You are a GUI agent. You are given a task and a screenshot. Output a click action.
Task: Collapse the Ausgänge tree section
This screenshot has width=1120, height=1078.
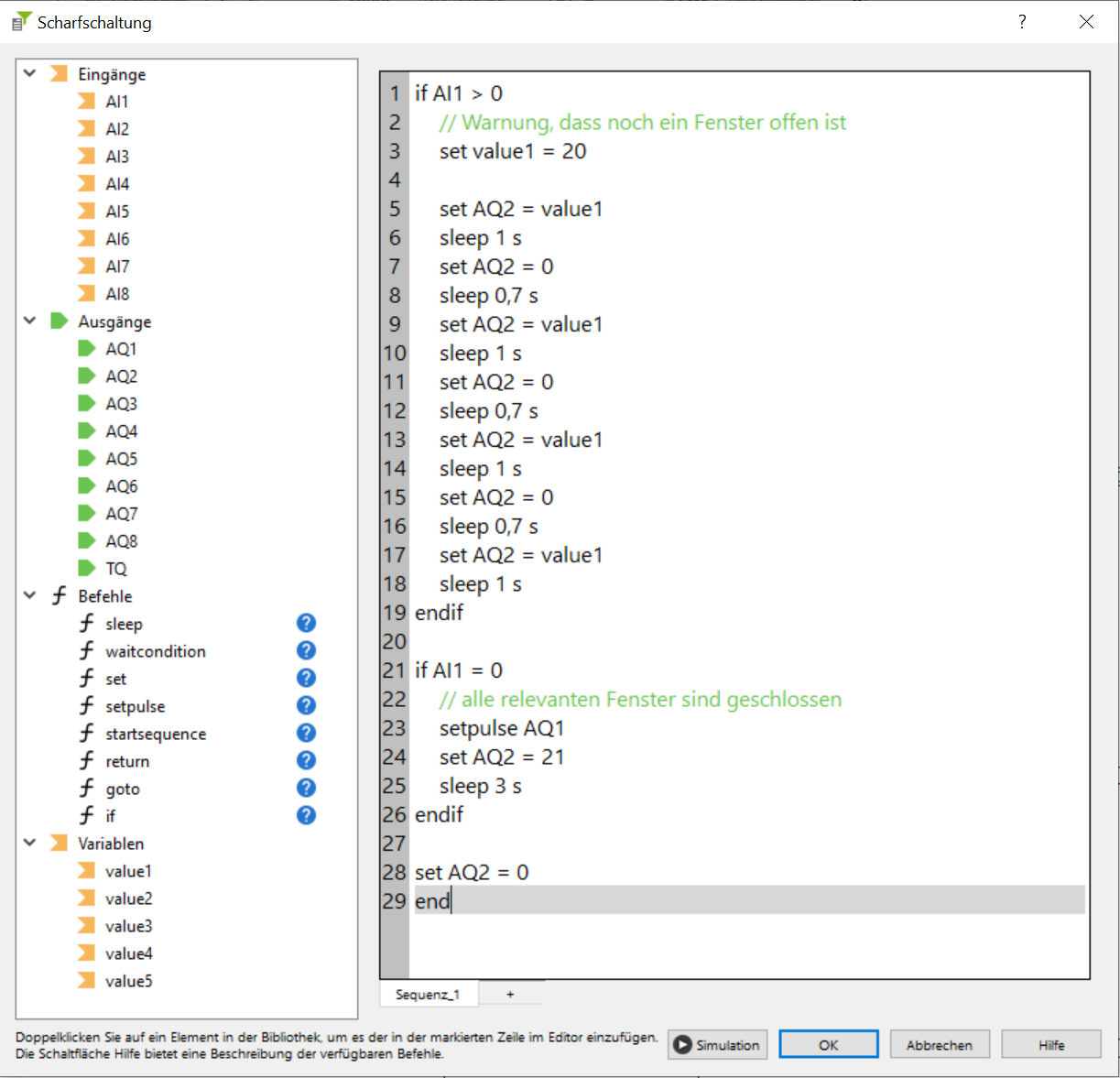(x=30, y=321)
